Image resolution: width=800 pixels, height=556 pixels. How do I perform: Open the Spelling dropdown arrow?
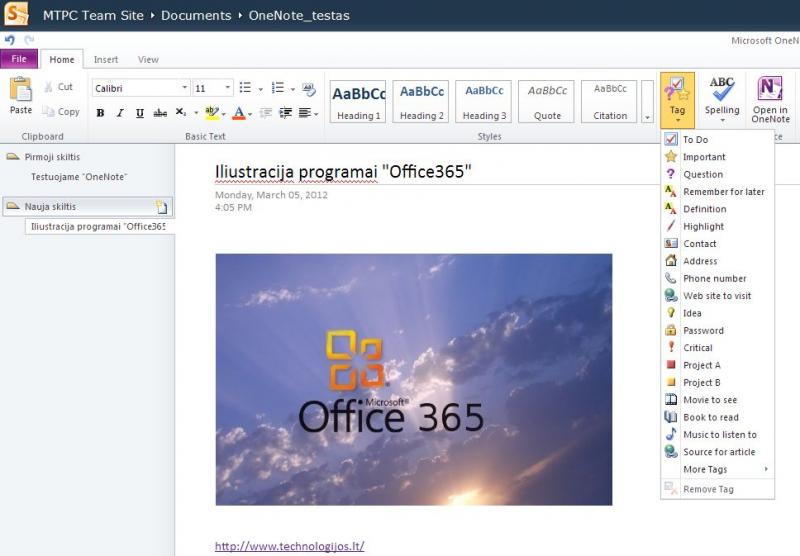click(722, 120)
